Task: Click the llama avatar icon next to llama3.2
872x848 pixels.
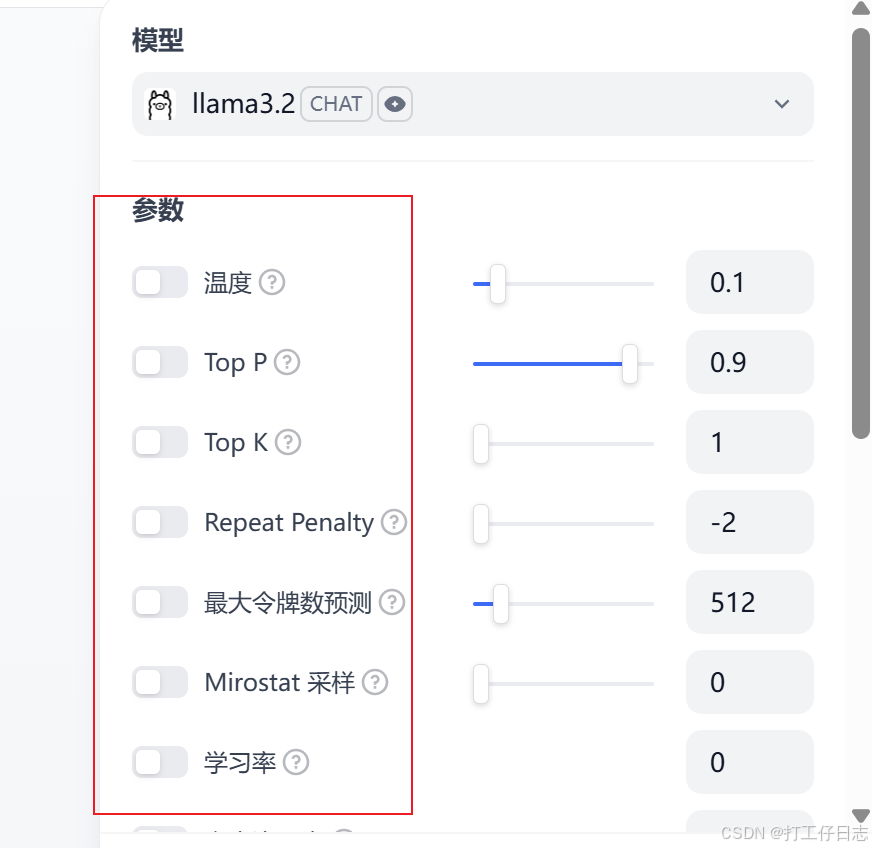Action: (159, 103)
